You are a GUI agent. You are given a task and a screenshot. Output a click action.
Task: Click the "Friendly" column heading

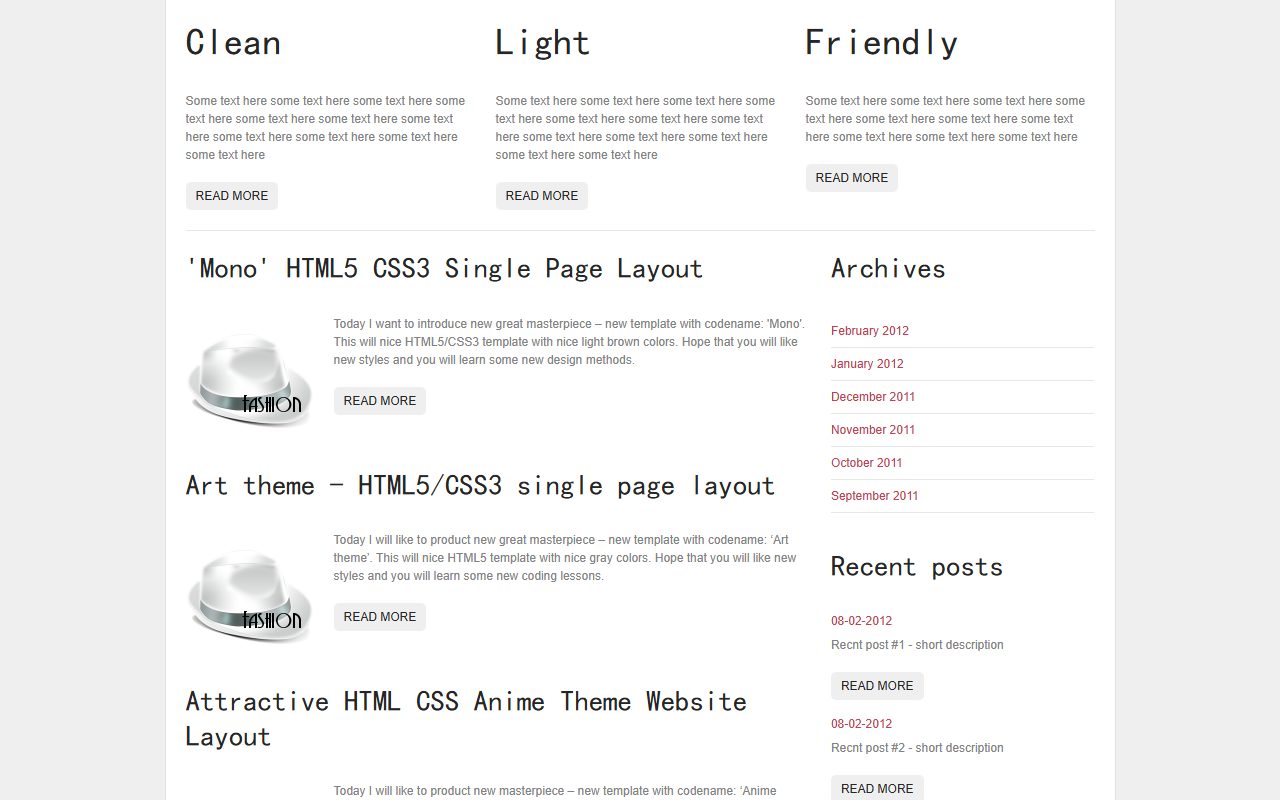click(882, 43)
